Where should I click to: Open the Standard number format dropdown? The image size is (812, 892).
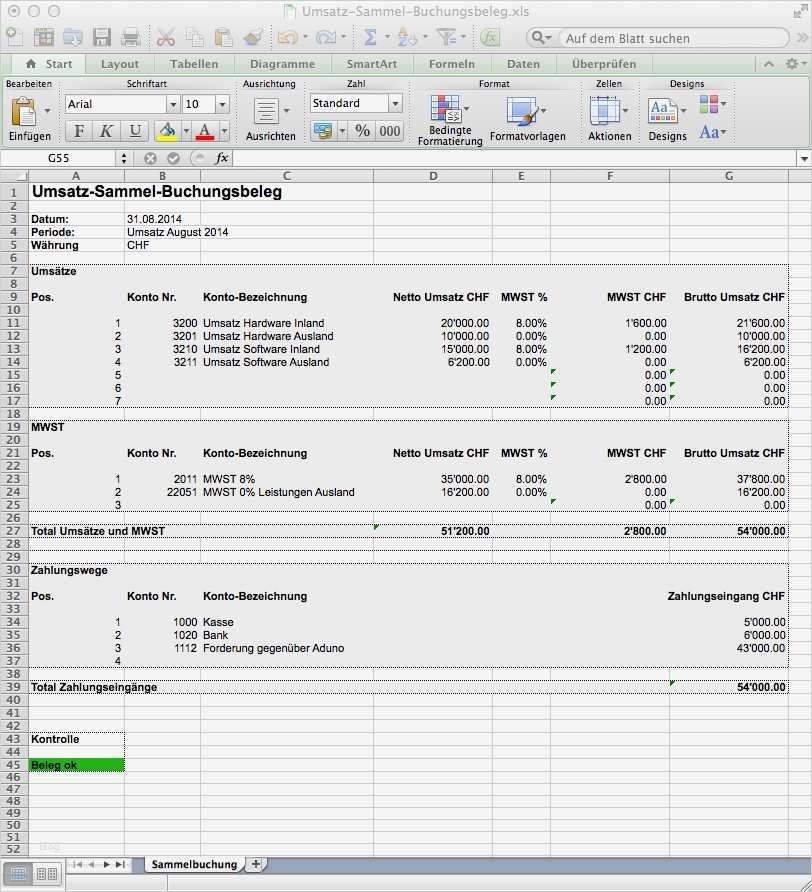395,104
